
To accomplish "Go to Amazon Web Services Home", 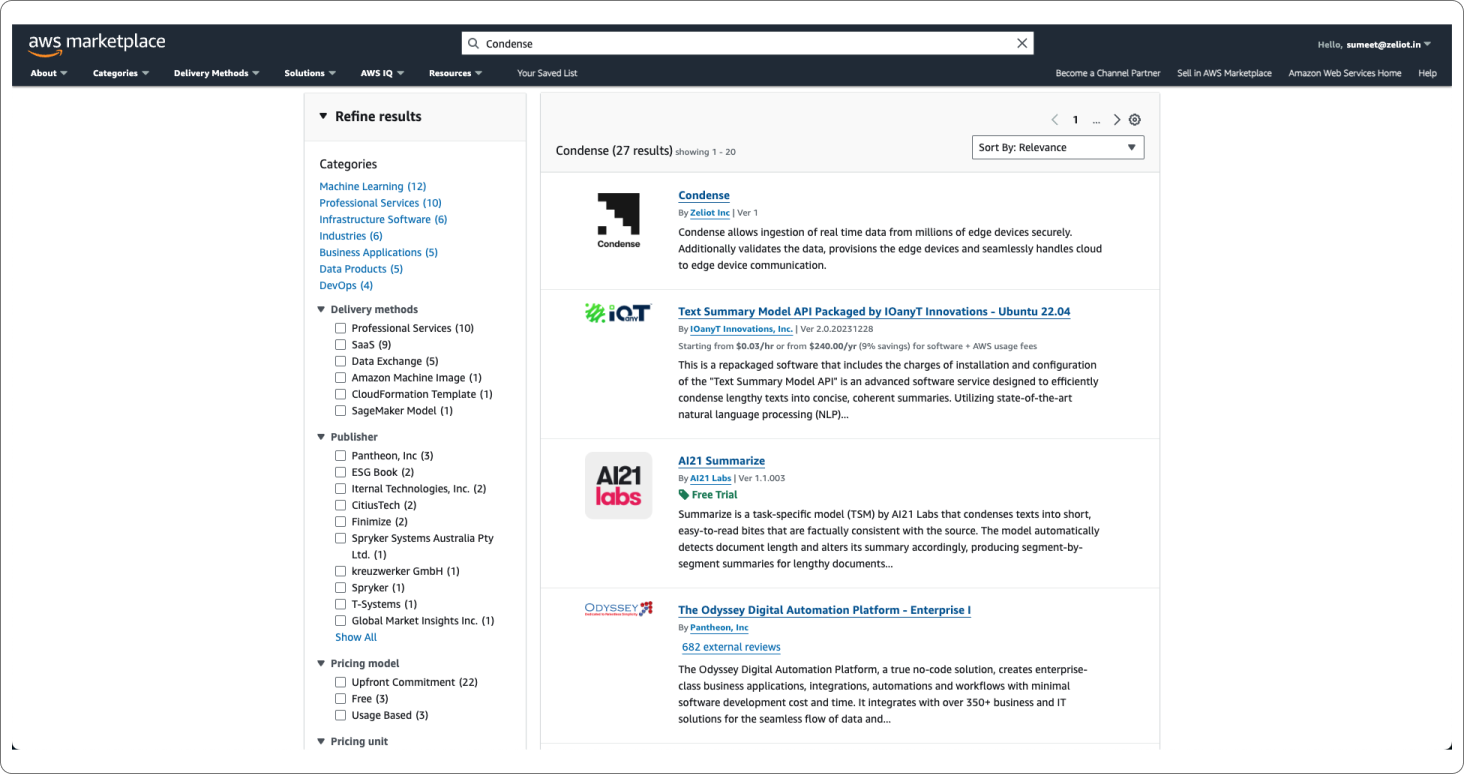I will coord(1345,73).
